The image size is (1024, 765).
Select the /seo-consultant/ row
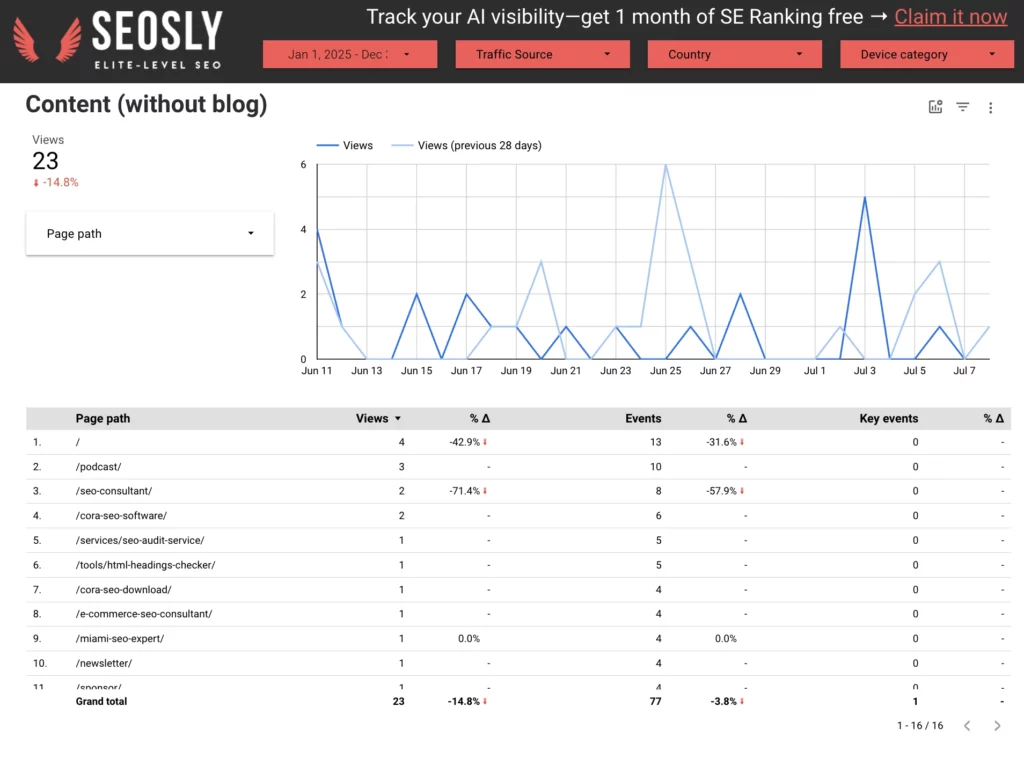[x=519, y=491]
